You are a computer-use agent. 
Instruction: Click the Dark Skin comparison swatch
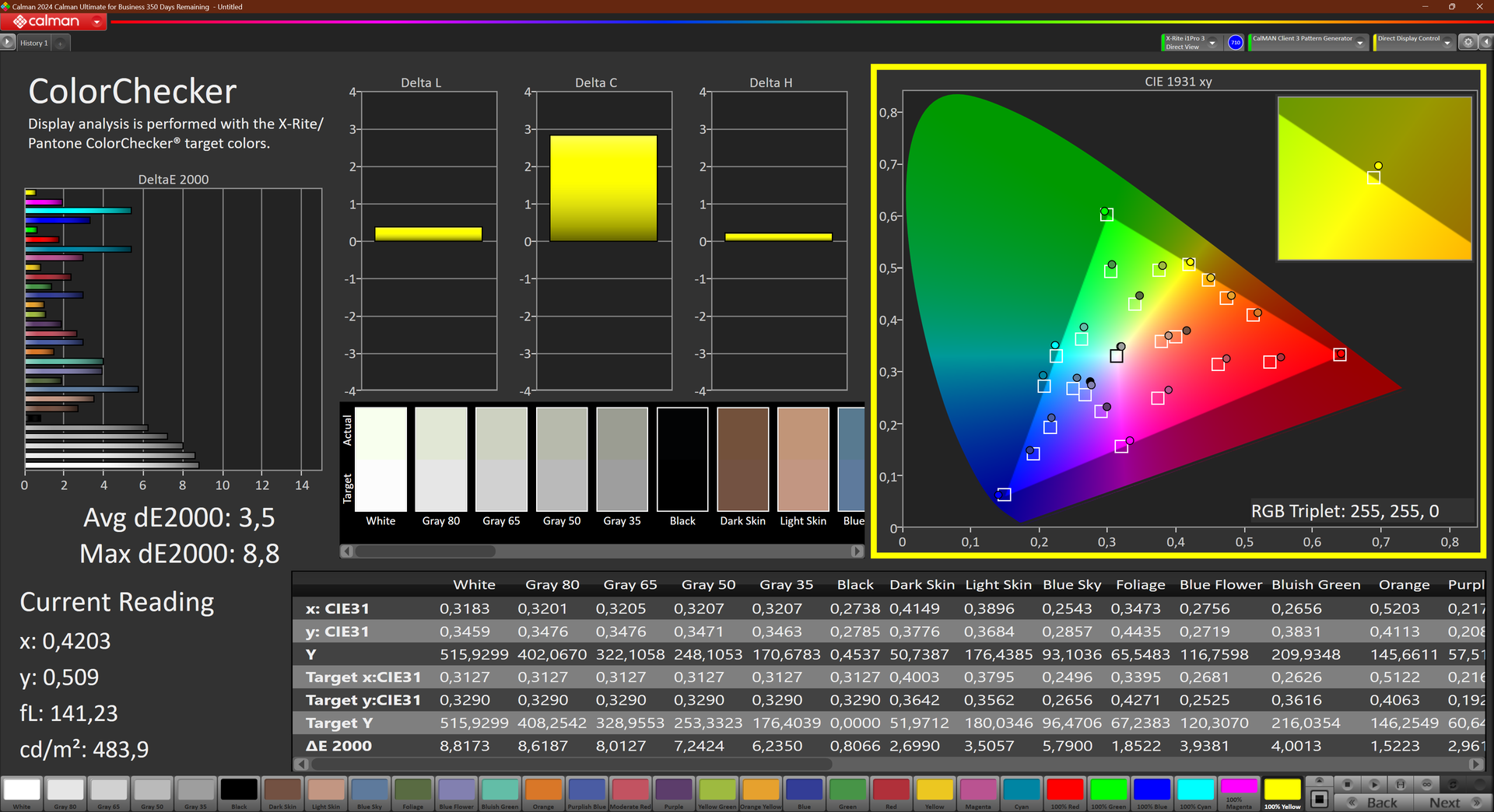(742, 459)
